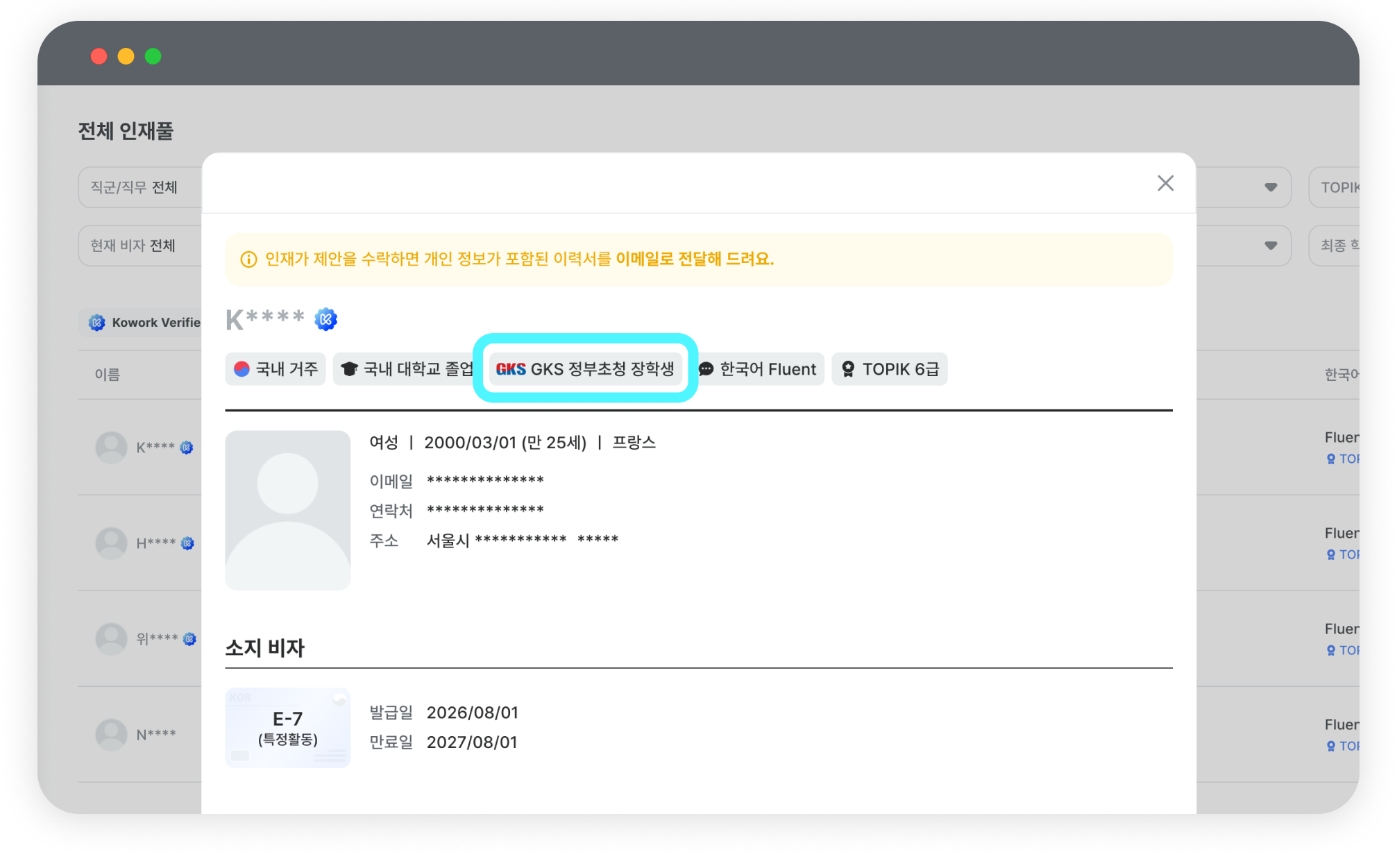Expand the lower filter dropdown arrow beside the 최종 filter

[x=1271, y=246]
